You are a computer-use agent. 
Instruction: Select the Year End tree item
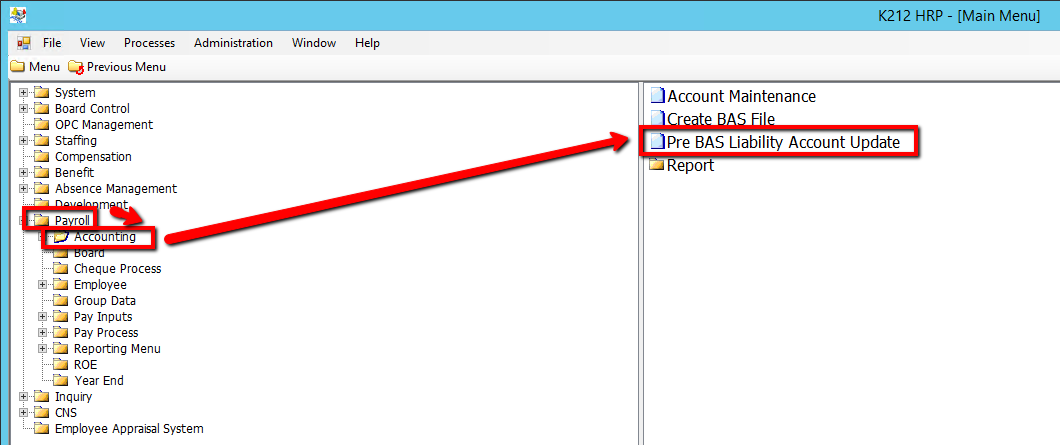[x=98, y=381]
